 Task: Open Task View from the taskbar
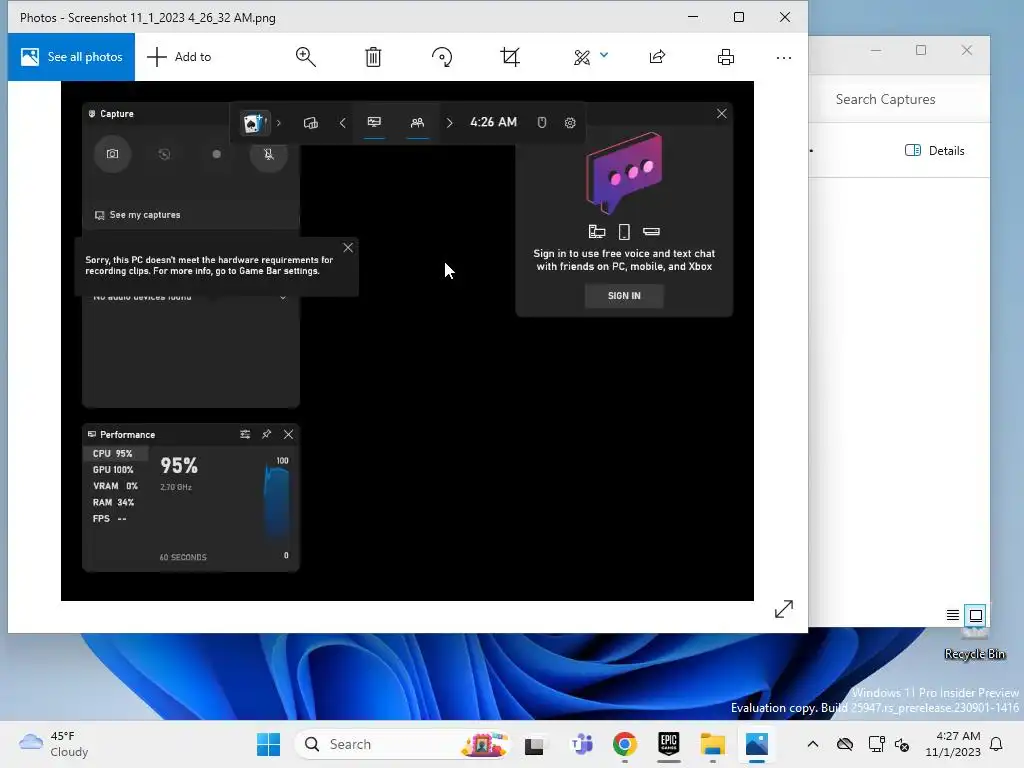point(534,744)
